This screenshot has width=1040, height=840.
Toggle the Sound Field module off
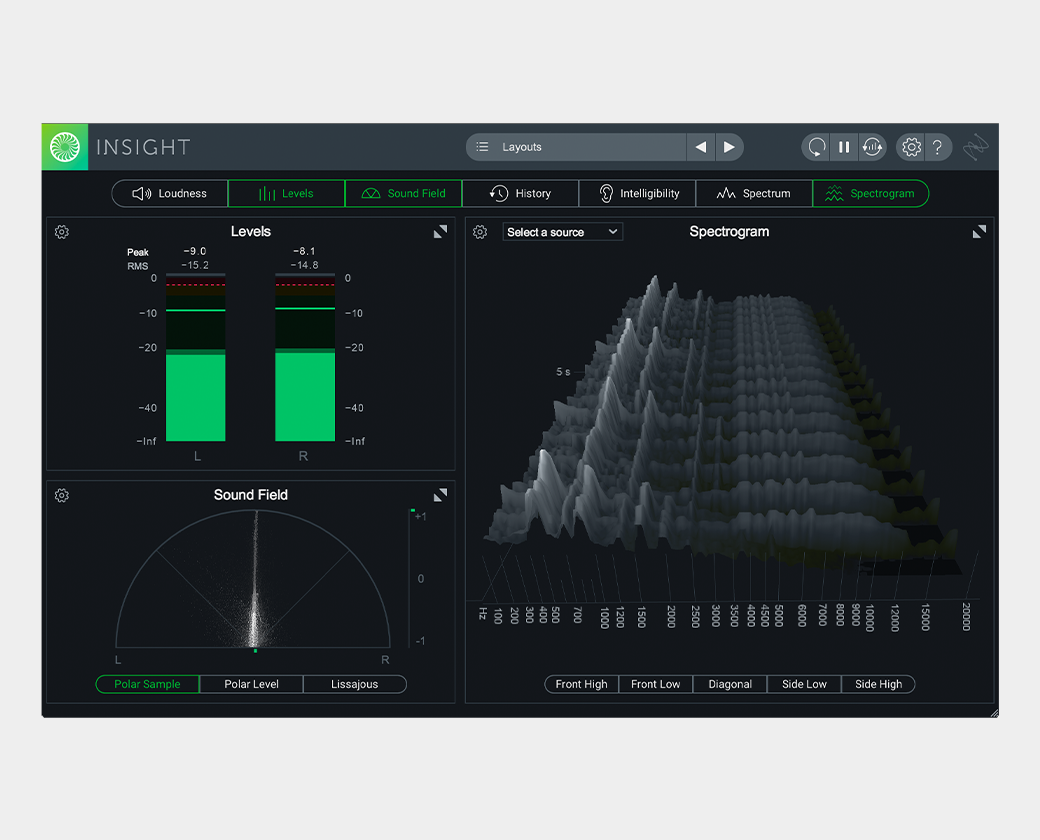pyautogui.click(x=403, y=193)
